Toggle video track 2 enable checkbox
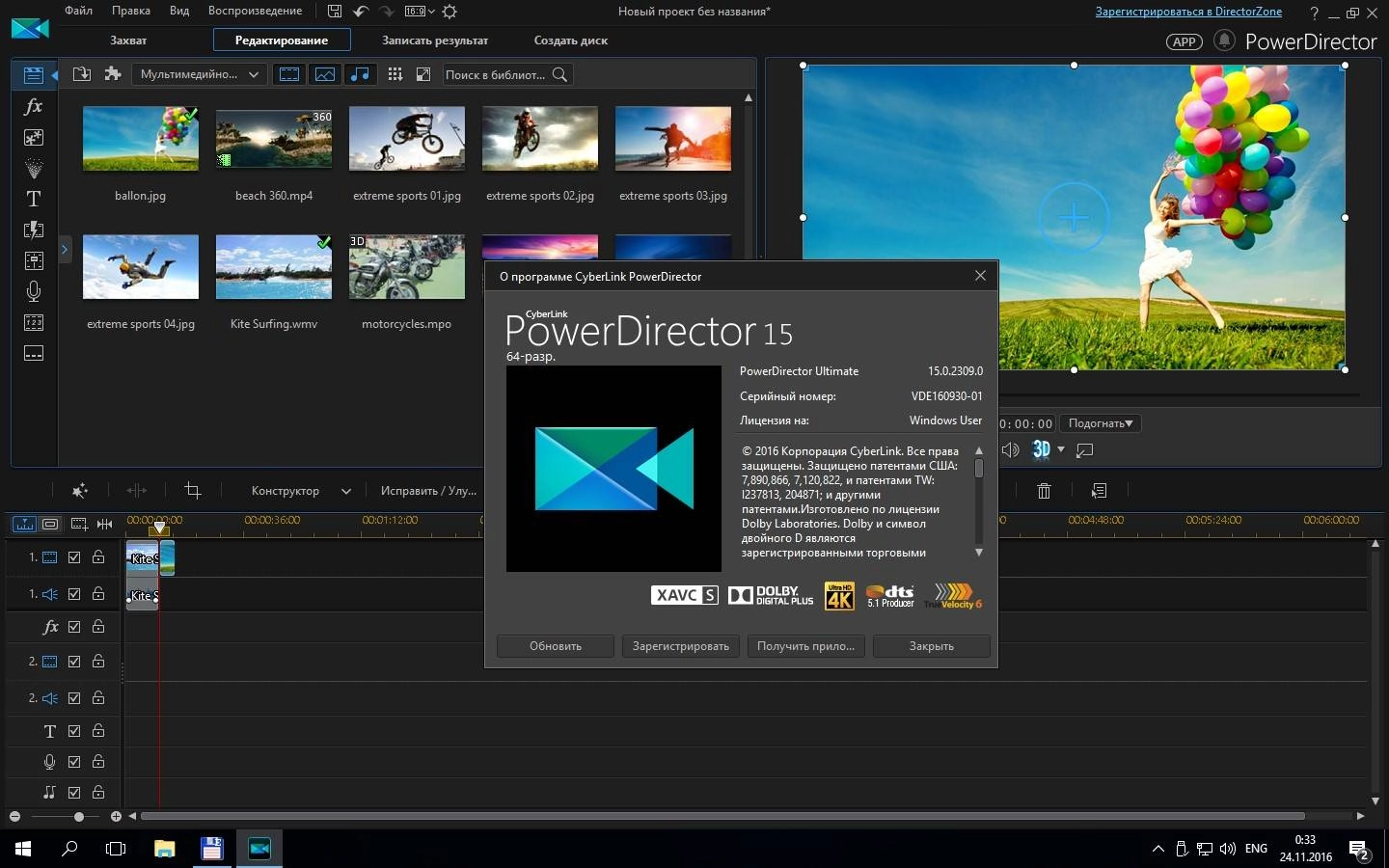 (74, 661)
